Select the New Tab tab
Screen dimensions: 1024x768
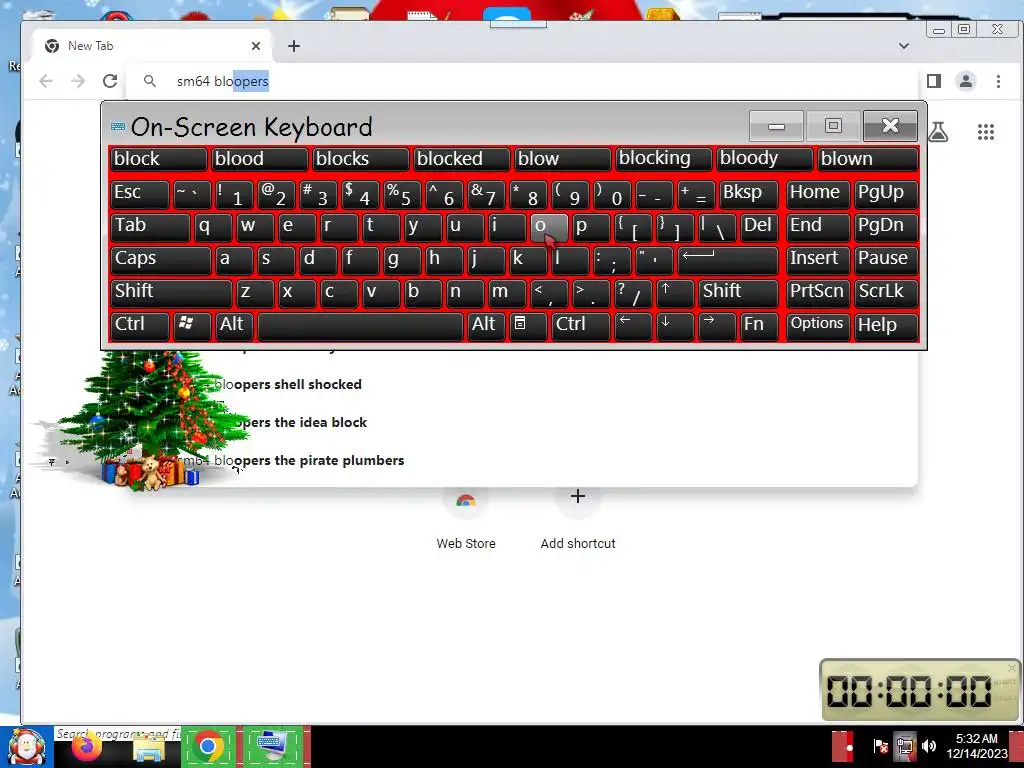pyautogui.click(x=152, y=46)
